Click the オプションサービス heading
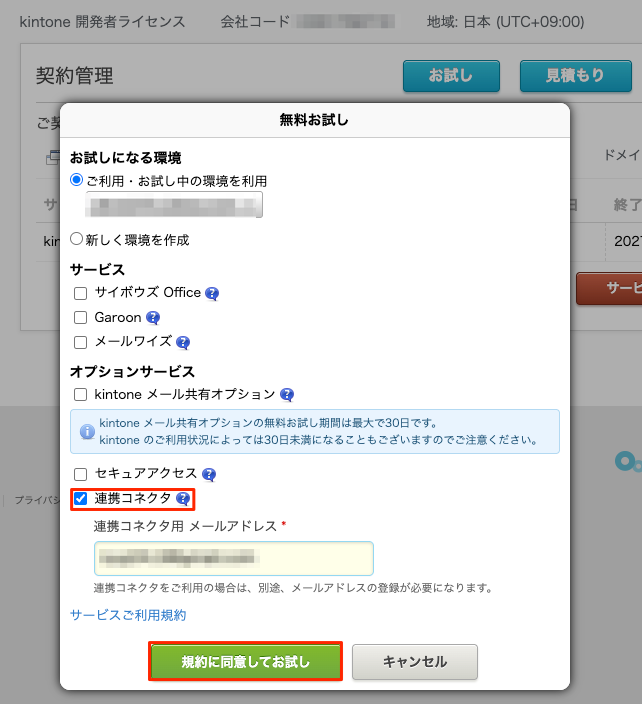 point(132,372)
